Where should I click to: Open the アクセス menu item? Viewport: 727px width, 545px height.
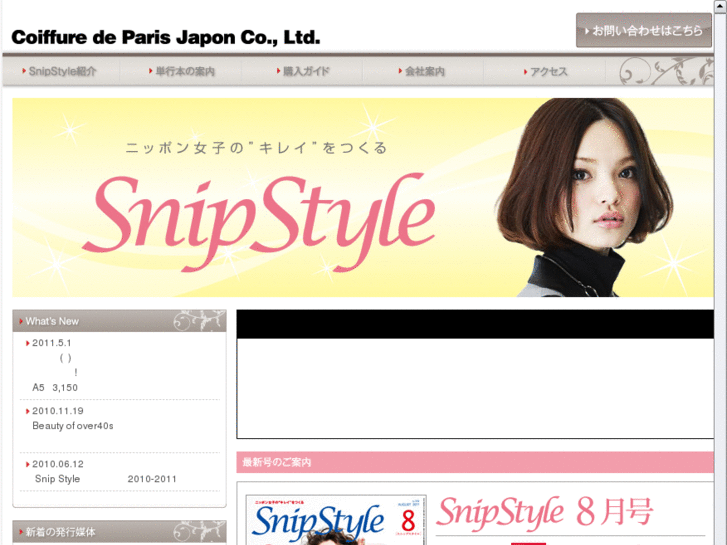[545, 71]
